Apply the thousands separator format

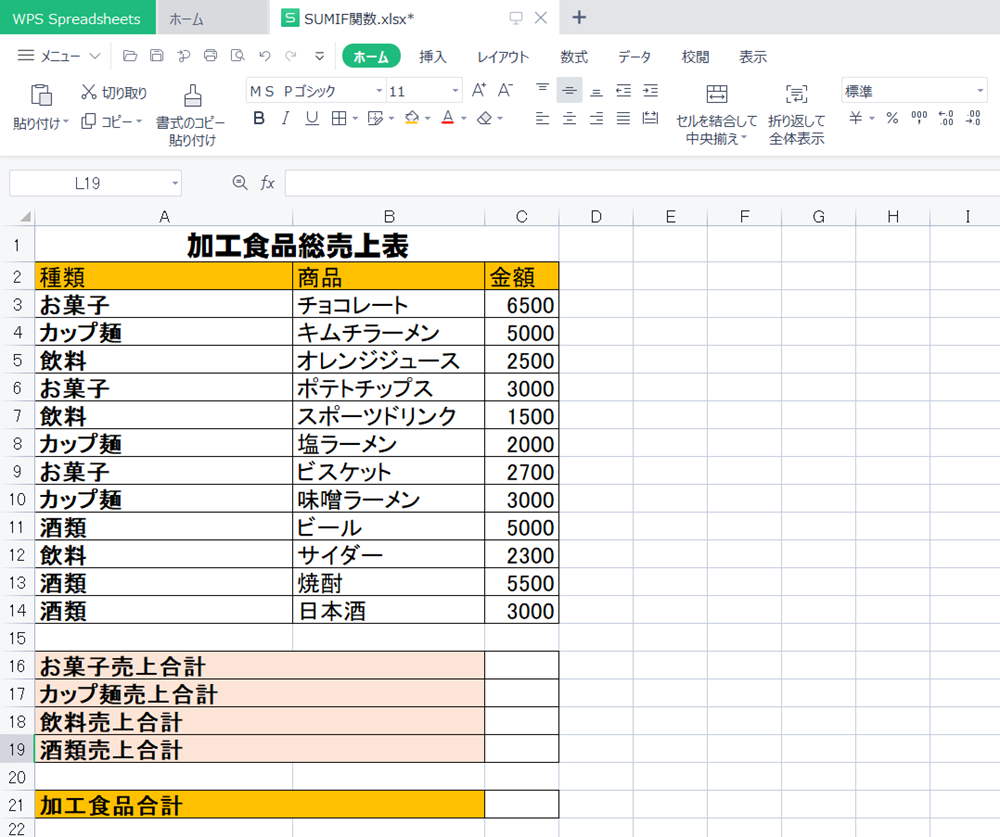919,118
